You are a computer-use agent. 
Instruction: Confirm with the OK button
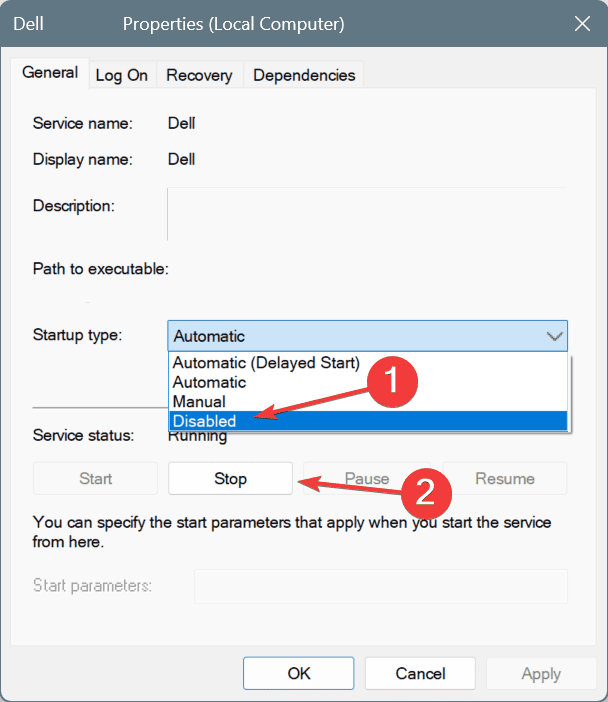pos(299,673)
